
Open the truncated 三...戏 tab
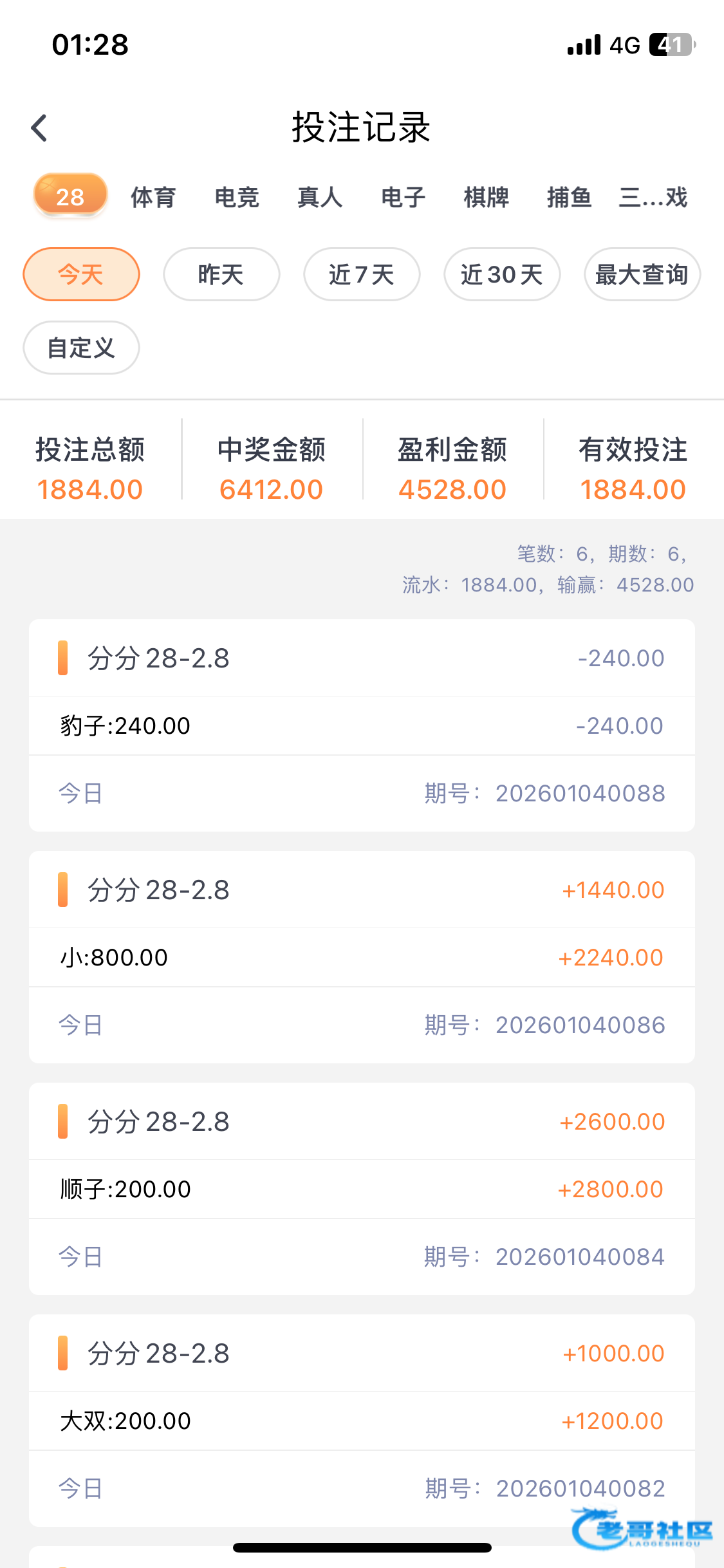point(653,197)
